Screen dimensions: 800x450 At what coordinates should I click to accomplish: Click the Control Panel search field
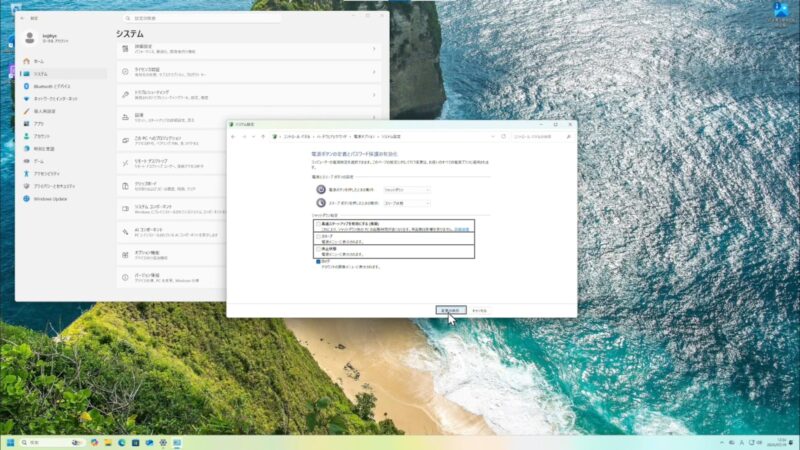[542, 137]
